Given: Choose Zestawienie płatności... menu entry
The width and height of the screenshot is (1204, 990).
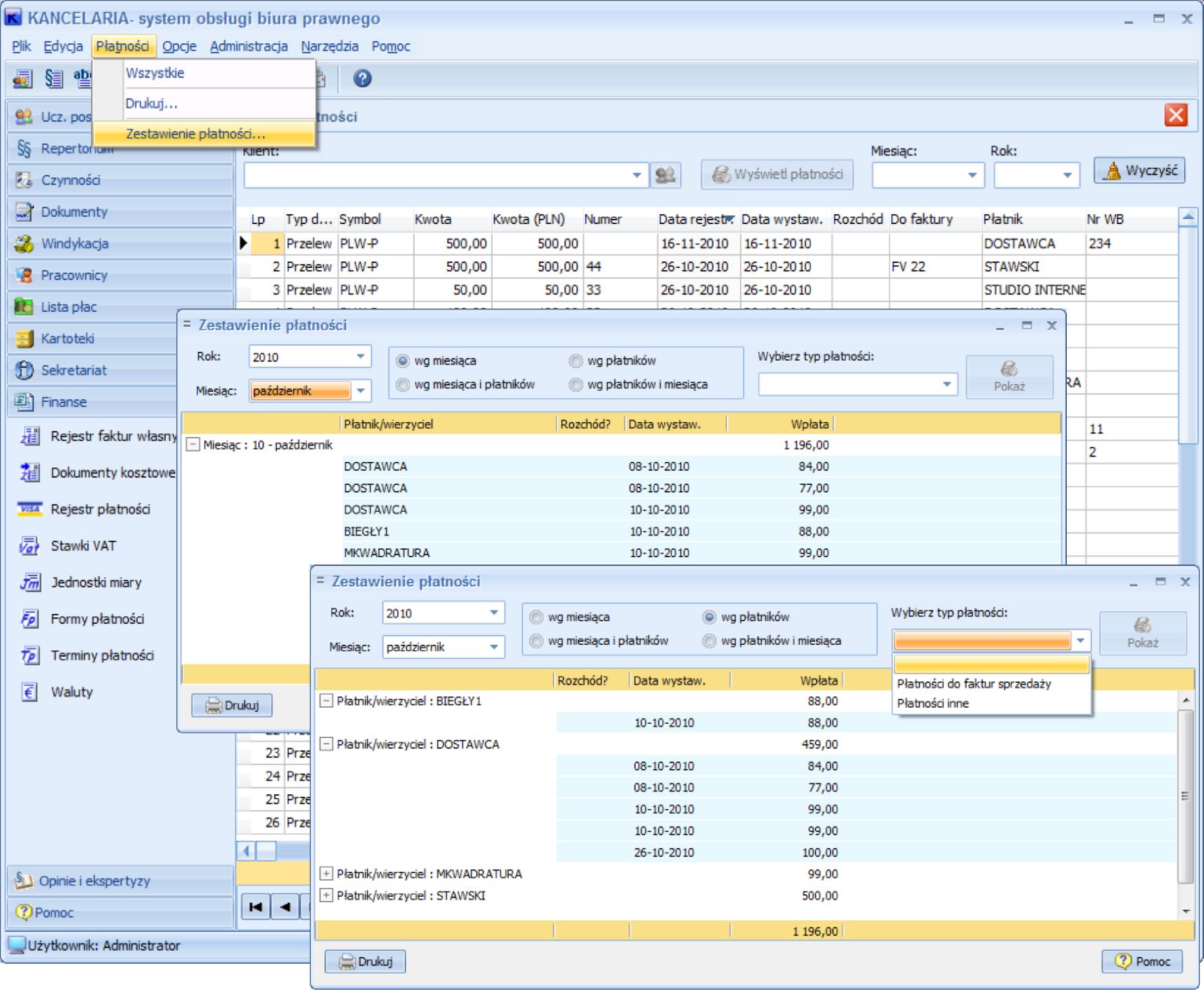Looking at the screenshot, I should coord(203,134).
